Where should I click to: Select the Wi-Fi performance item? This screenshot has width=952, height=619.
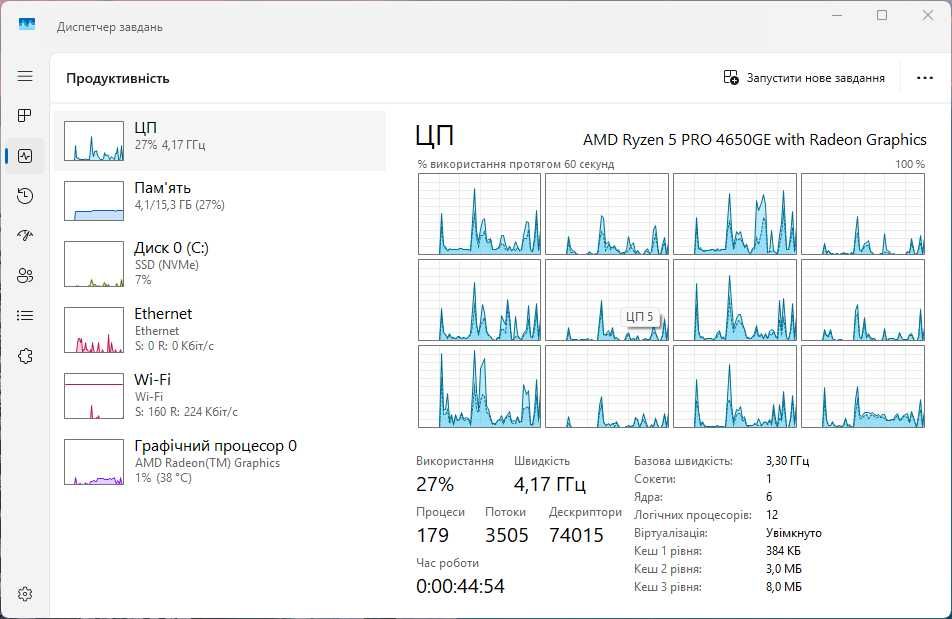219,395
